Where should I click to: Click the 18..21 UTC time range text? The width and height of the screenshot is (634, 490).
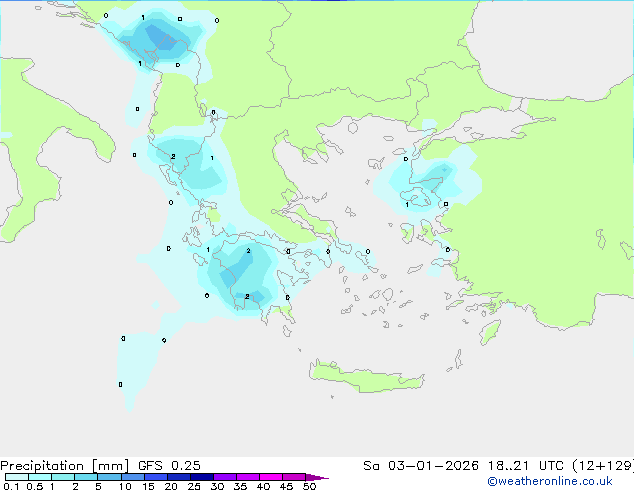pyautogui.click(x=521, y=466)
